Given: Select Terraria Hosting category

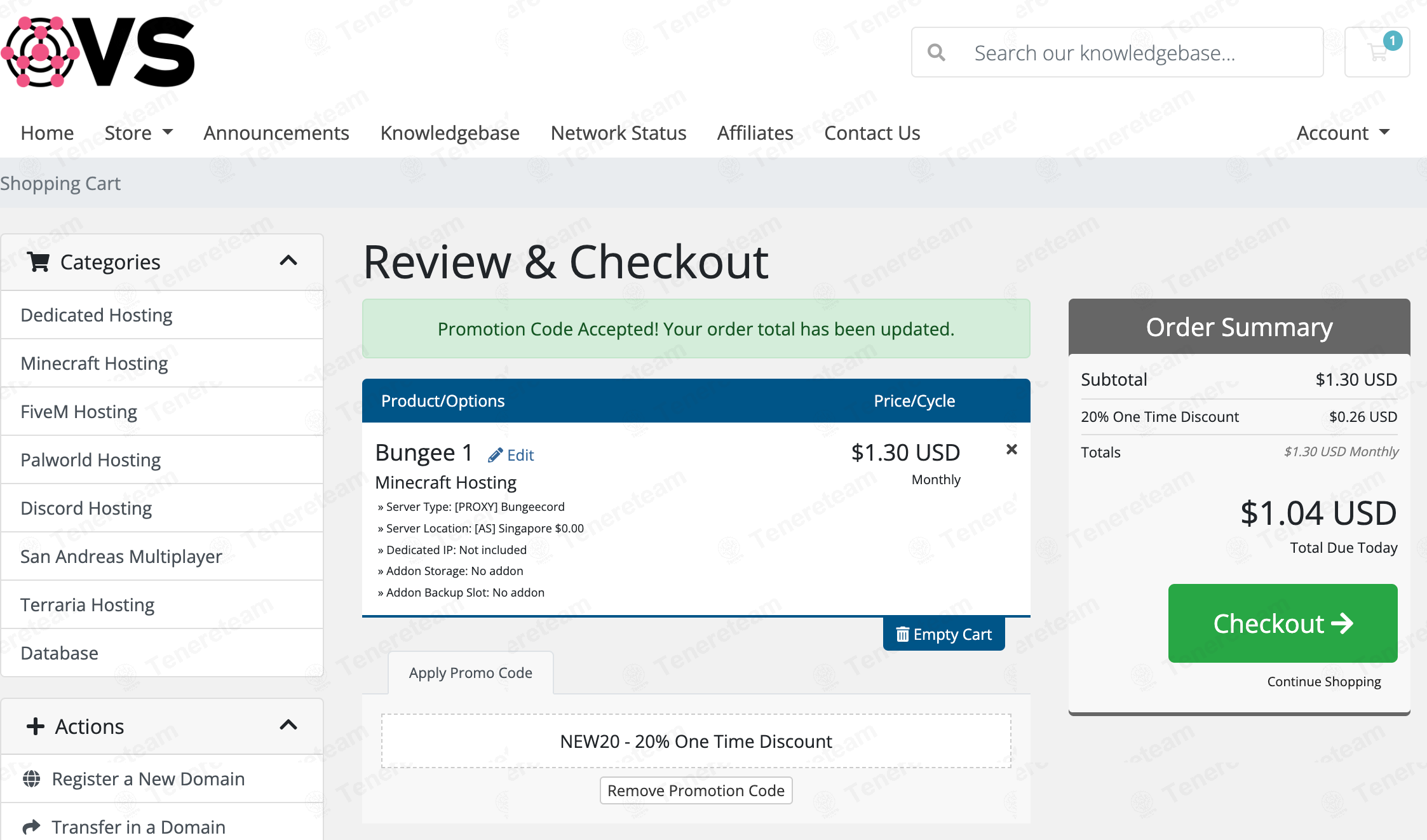Looking at the screenshot, I should [x=162, y=604].
